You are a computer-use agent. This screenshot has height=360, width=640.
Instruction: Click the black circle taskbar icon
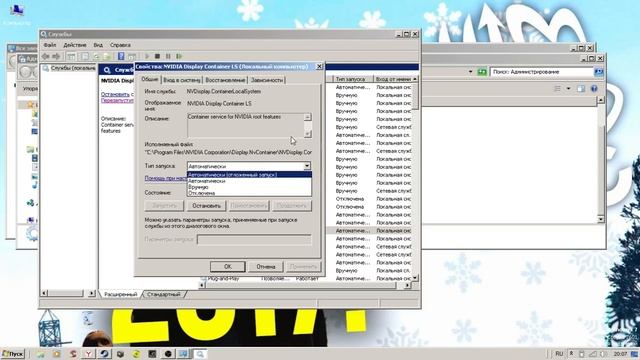point(168,354)
